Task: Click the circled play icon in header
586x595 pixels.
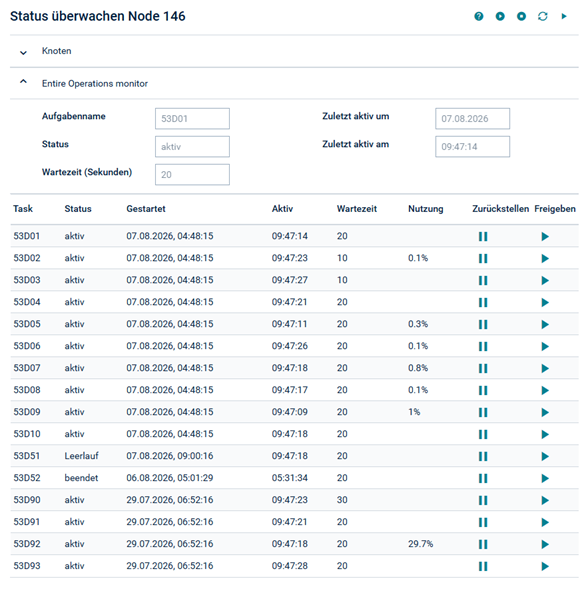Action: point(500,16)
